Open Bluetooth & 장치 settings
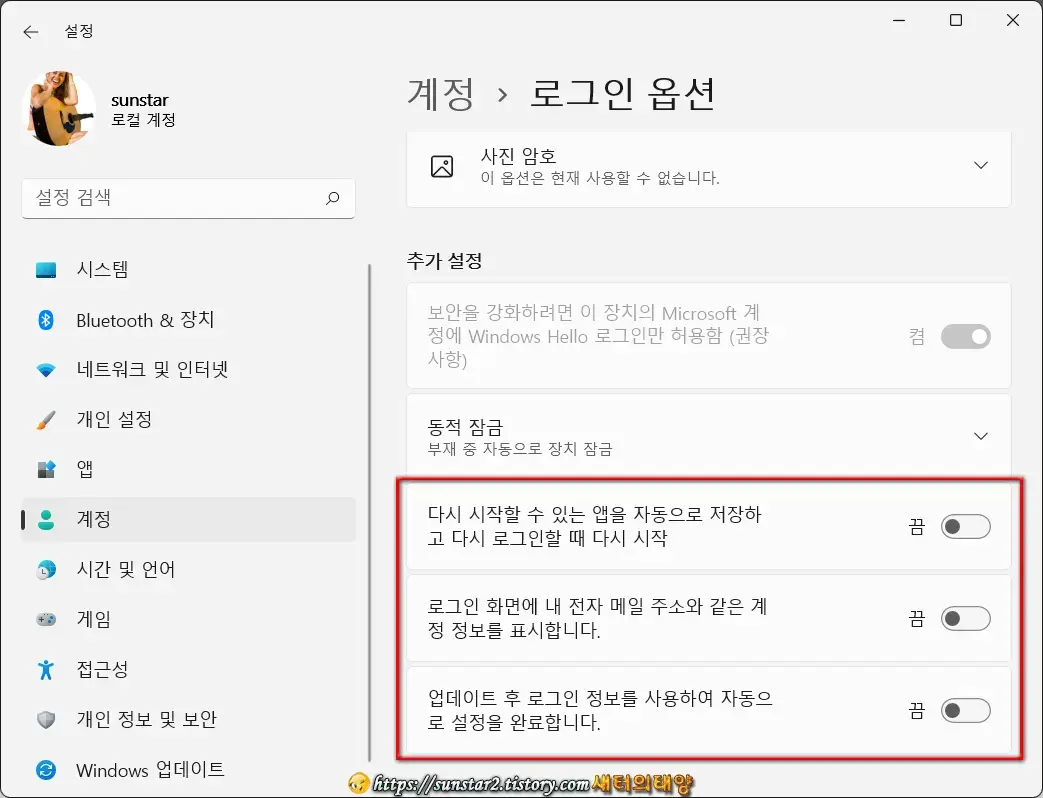Viewport: 1043px width, 798px height. tap(47, 320)
